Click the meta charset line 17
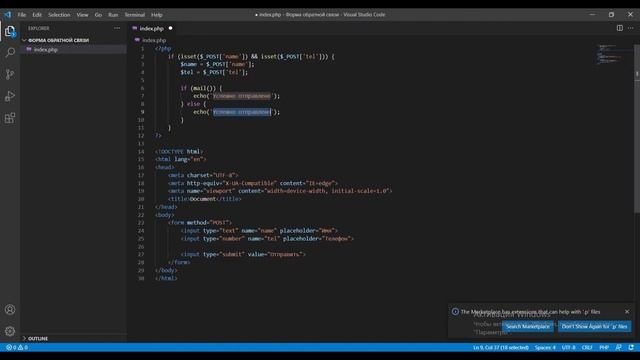This screenshot has height=360, width=640. [203, 175]
